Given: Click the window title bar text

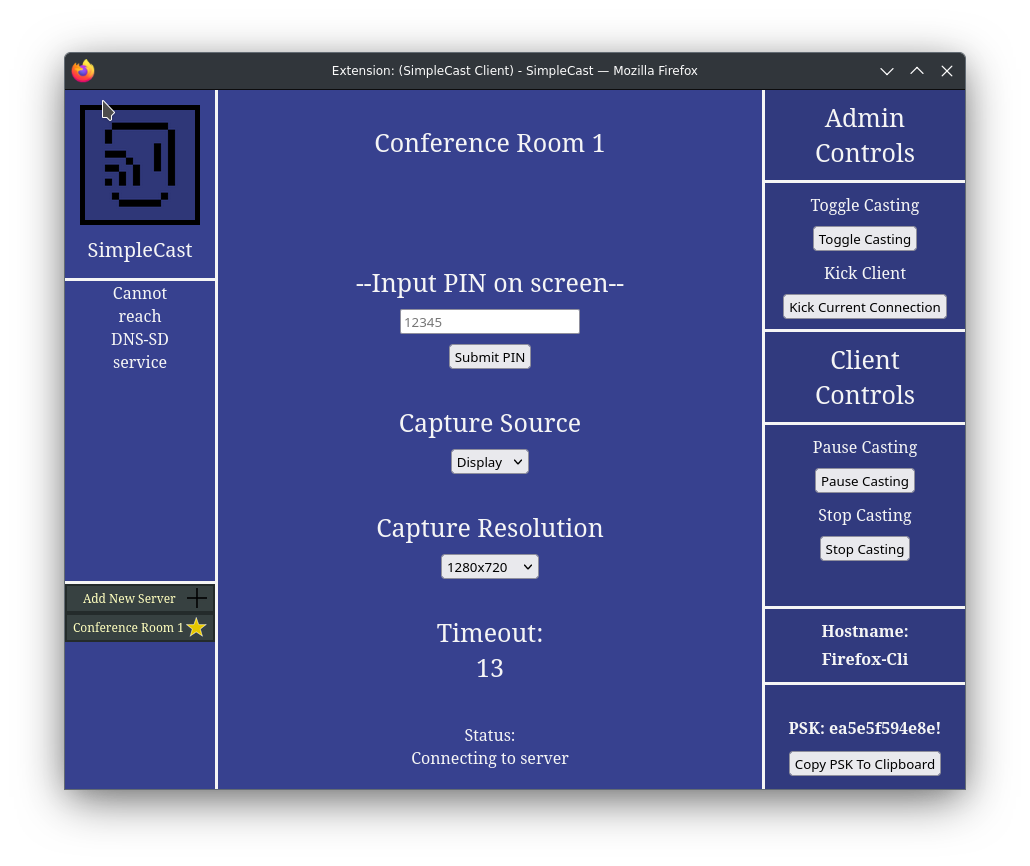Looking at the screenshot, I should pyautogui.click(x=514, y=71).
